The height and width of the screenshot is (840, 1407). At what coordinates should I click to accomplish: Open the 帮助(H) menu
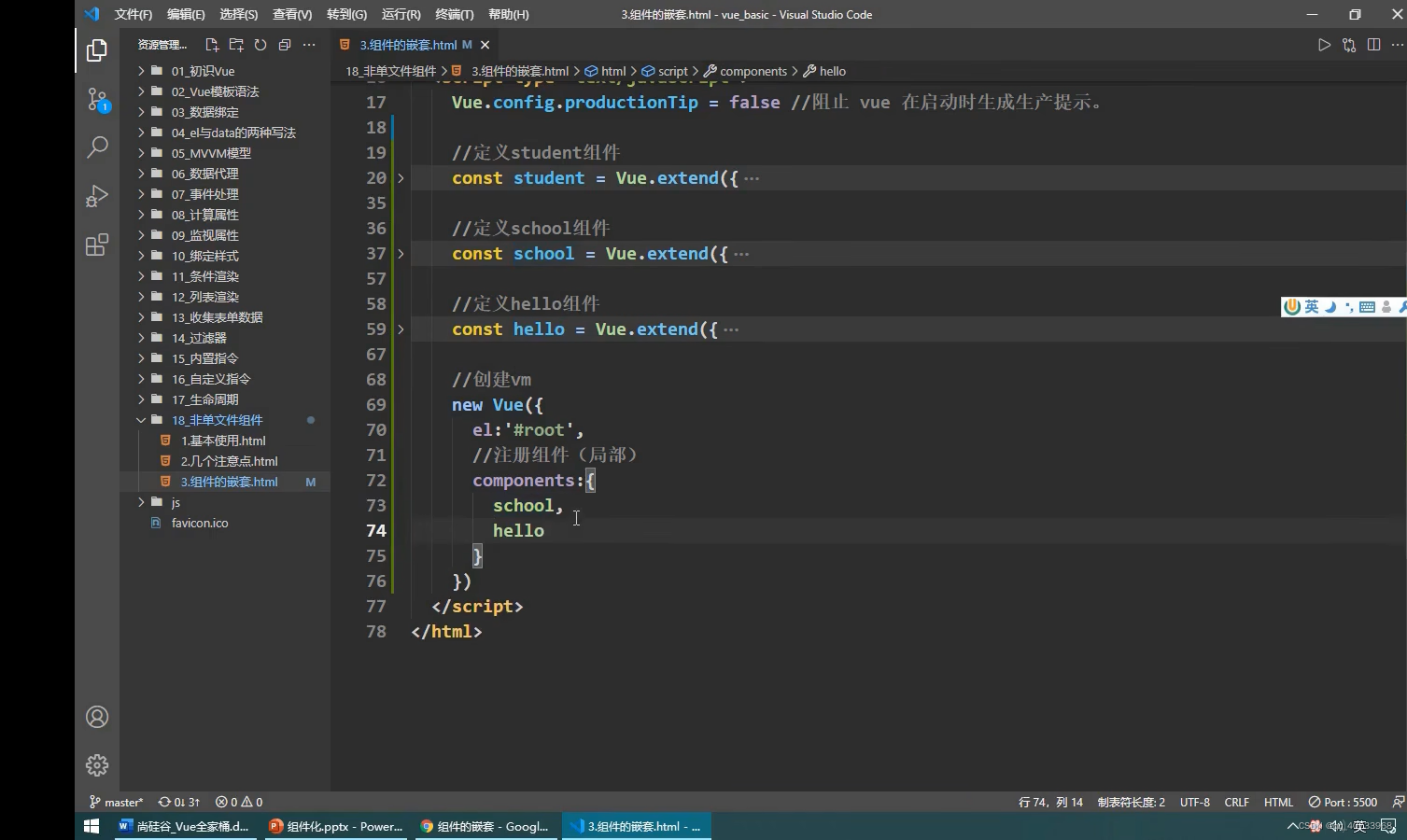[x=509, y=14]
